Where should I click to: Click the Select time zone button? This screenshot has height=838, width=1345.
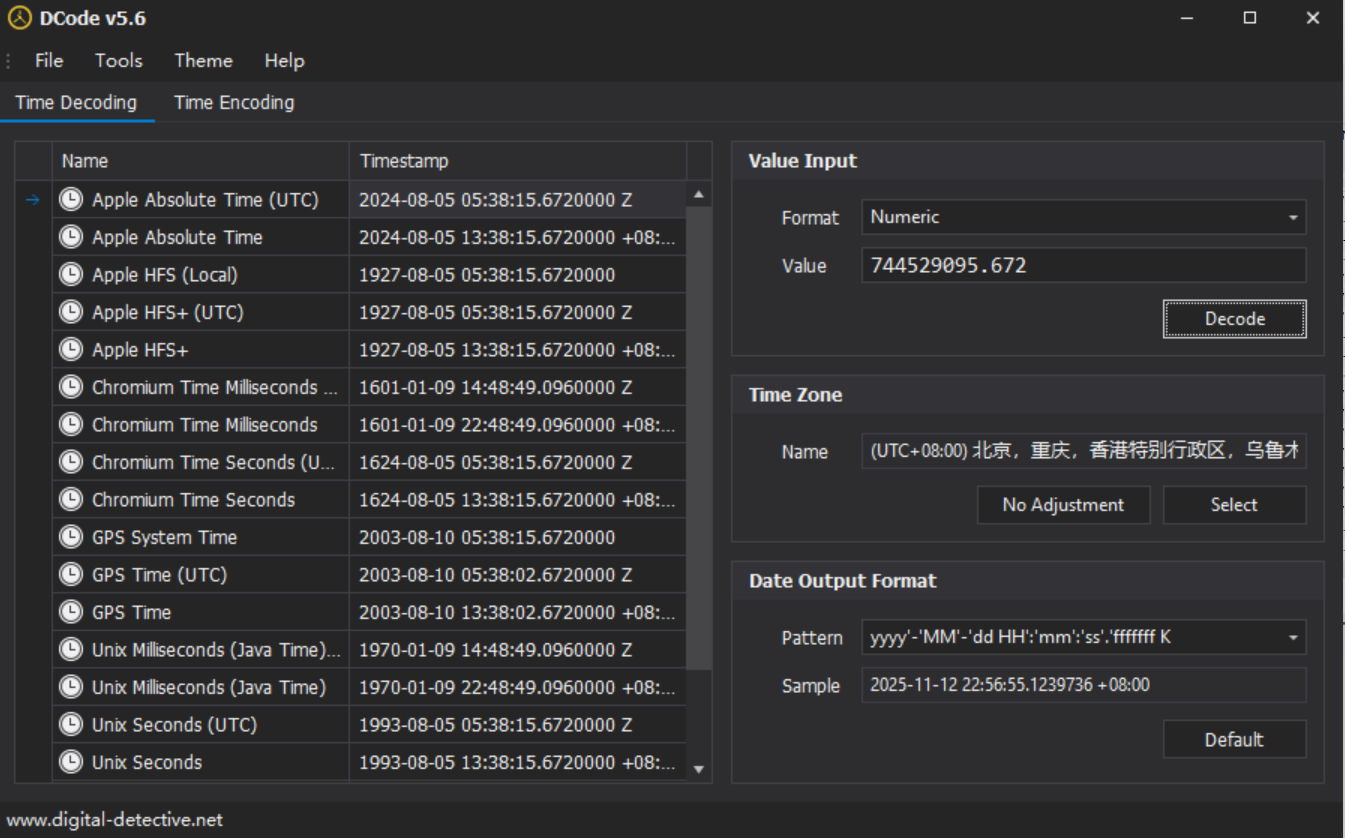tap(1234, 505)
